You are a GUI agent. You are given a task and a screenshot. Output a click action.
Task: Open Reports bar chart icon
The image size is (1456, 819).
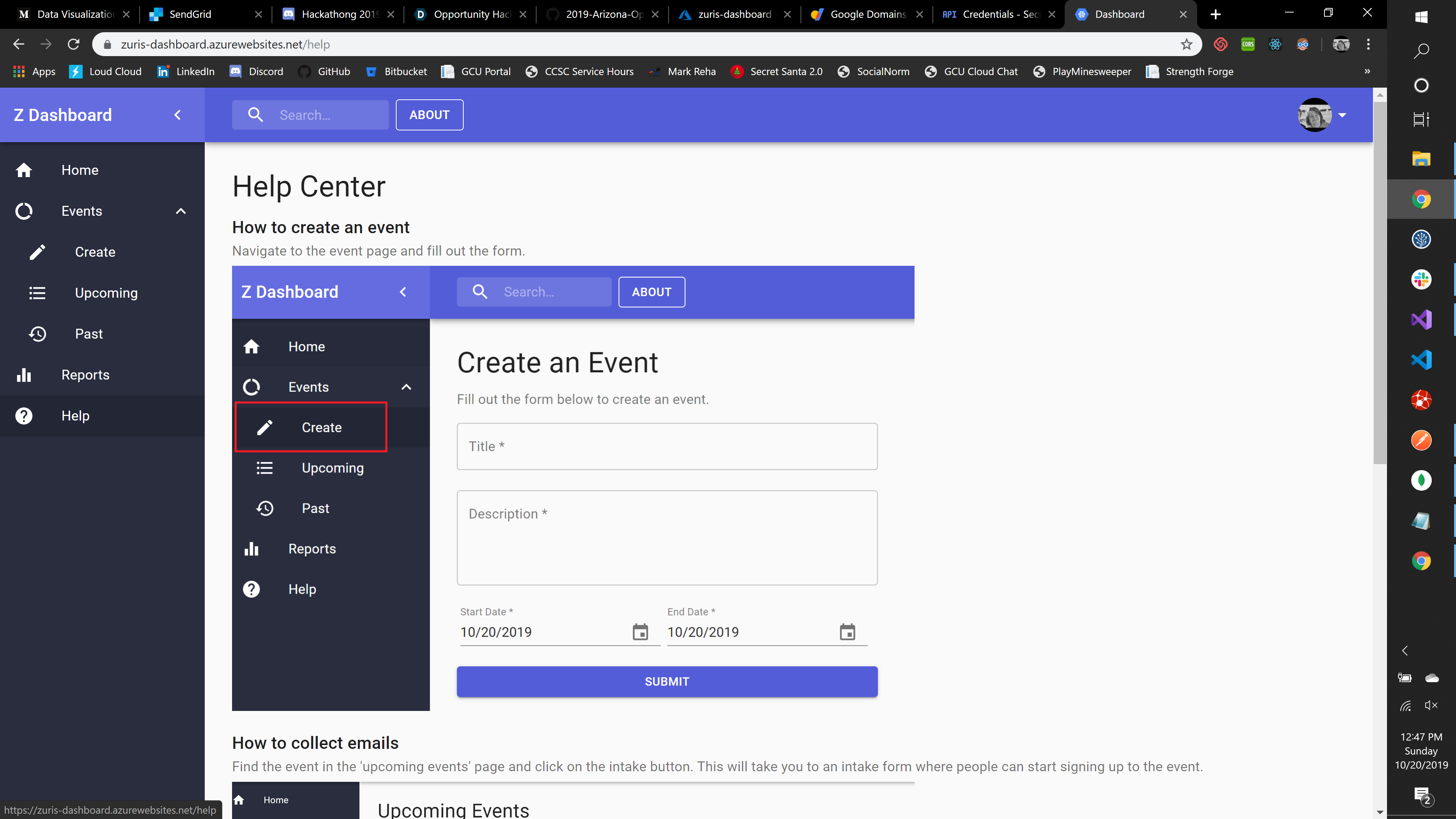point(24,375)
